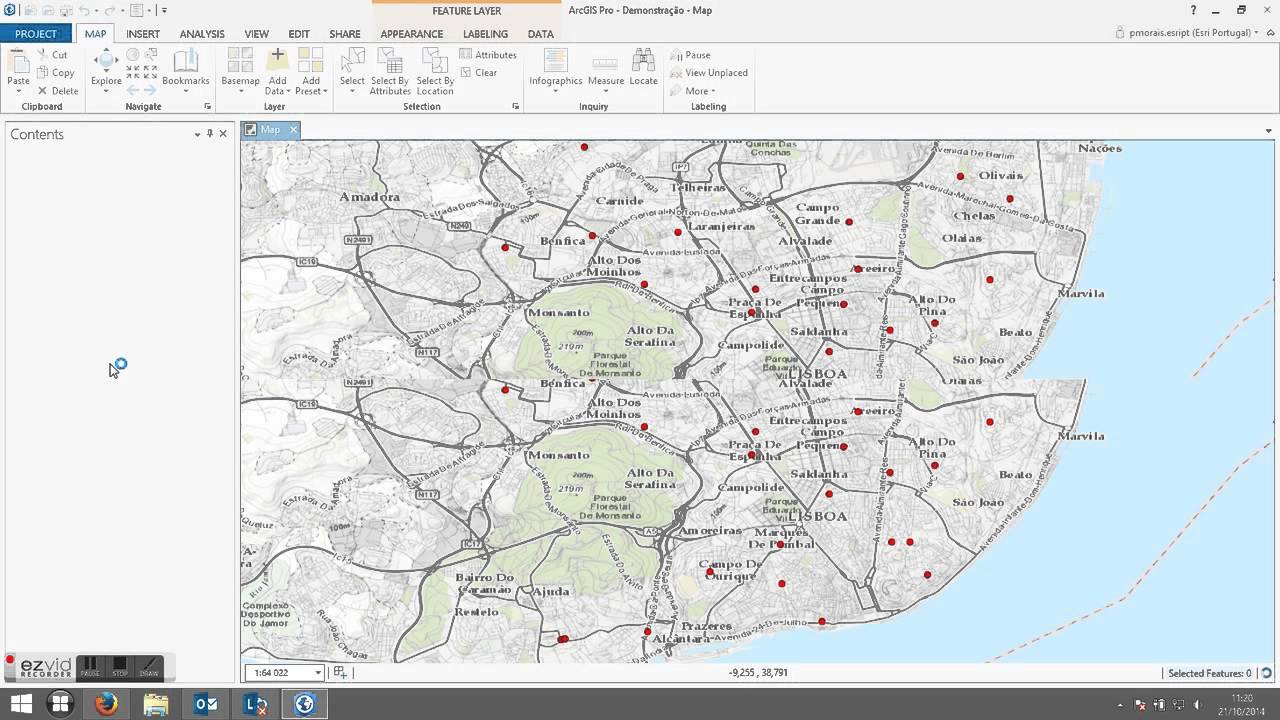Click the Add Preset icon

click(x=311, y=59)
